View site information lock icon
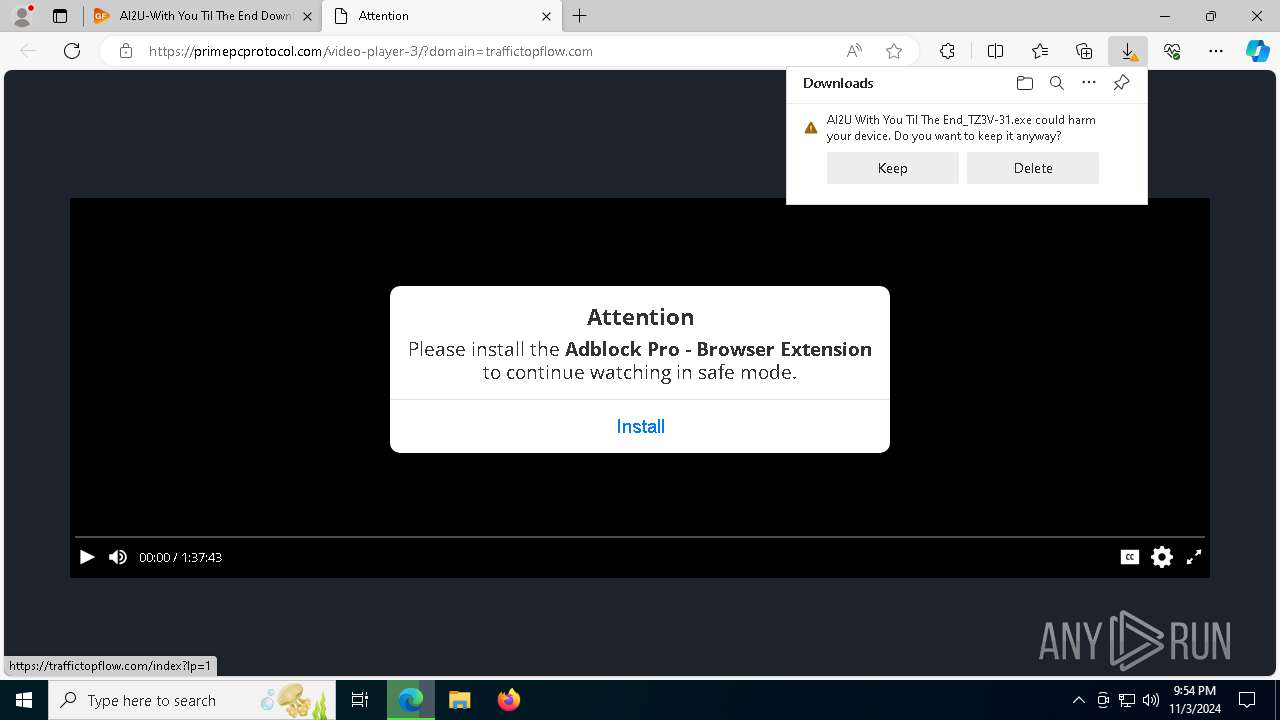Screen dimensions: 1280x720 (126, 51)
